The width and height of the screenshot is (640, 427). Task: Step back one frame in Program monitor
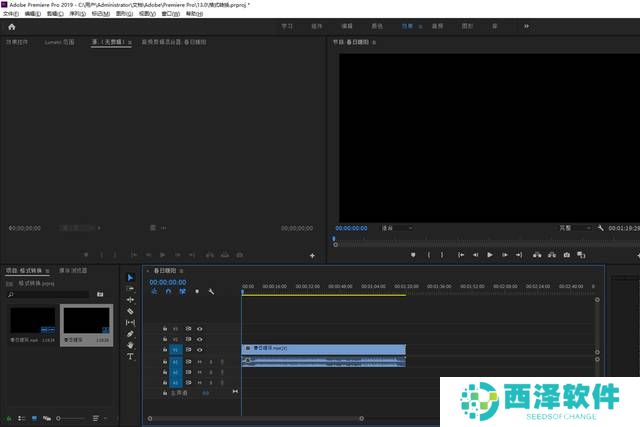click(476, 255)
